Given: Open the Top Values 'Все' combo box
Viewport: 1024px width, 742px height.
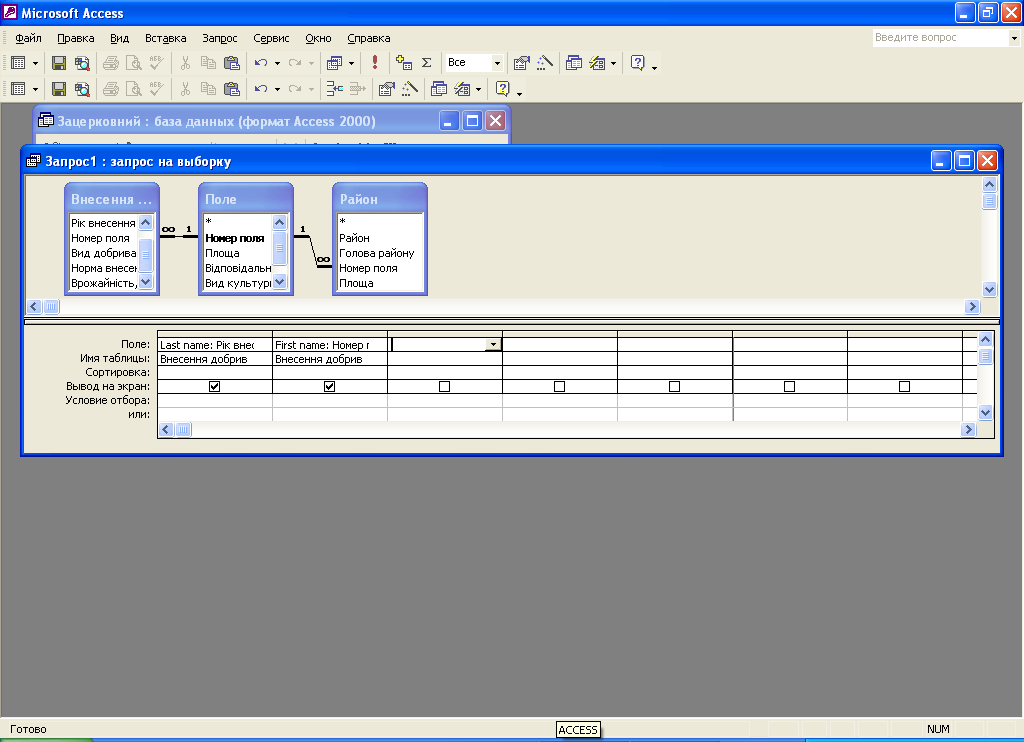Looking at the screenshot, I should point(497,63).
